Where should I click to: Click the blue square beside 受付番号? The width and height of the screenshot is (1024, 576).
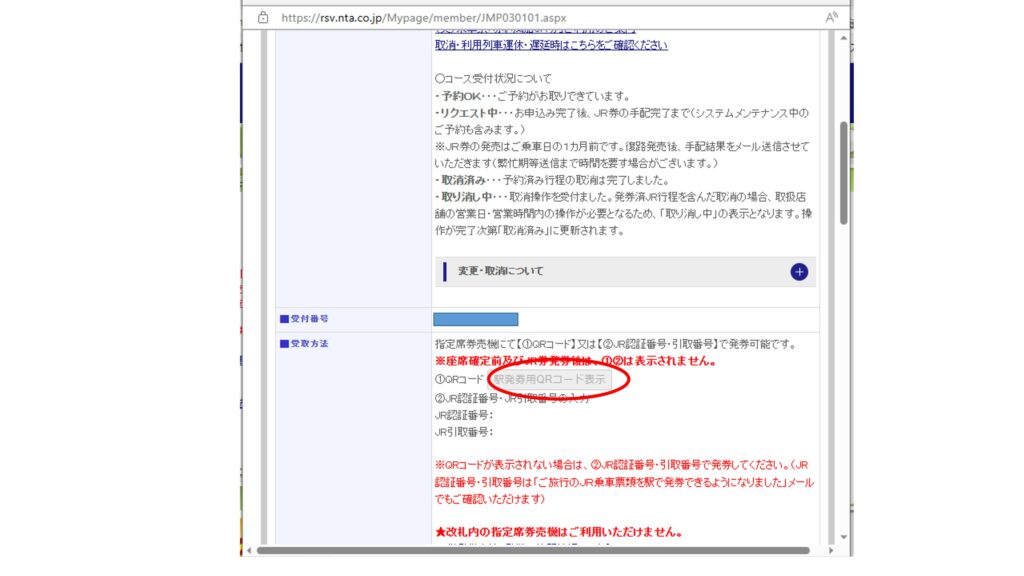click(x=284, y=319)
